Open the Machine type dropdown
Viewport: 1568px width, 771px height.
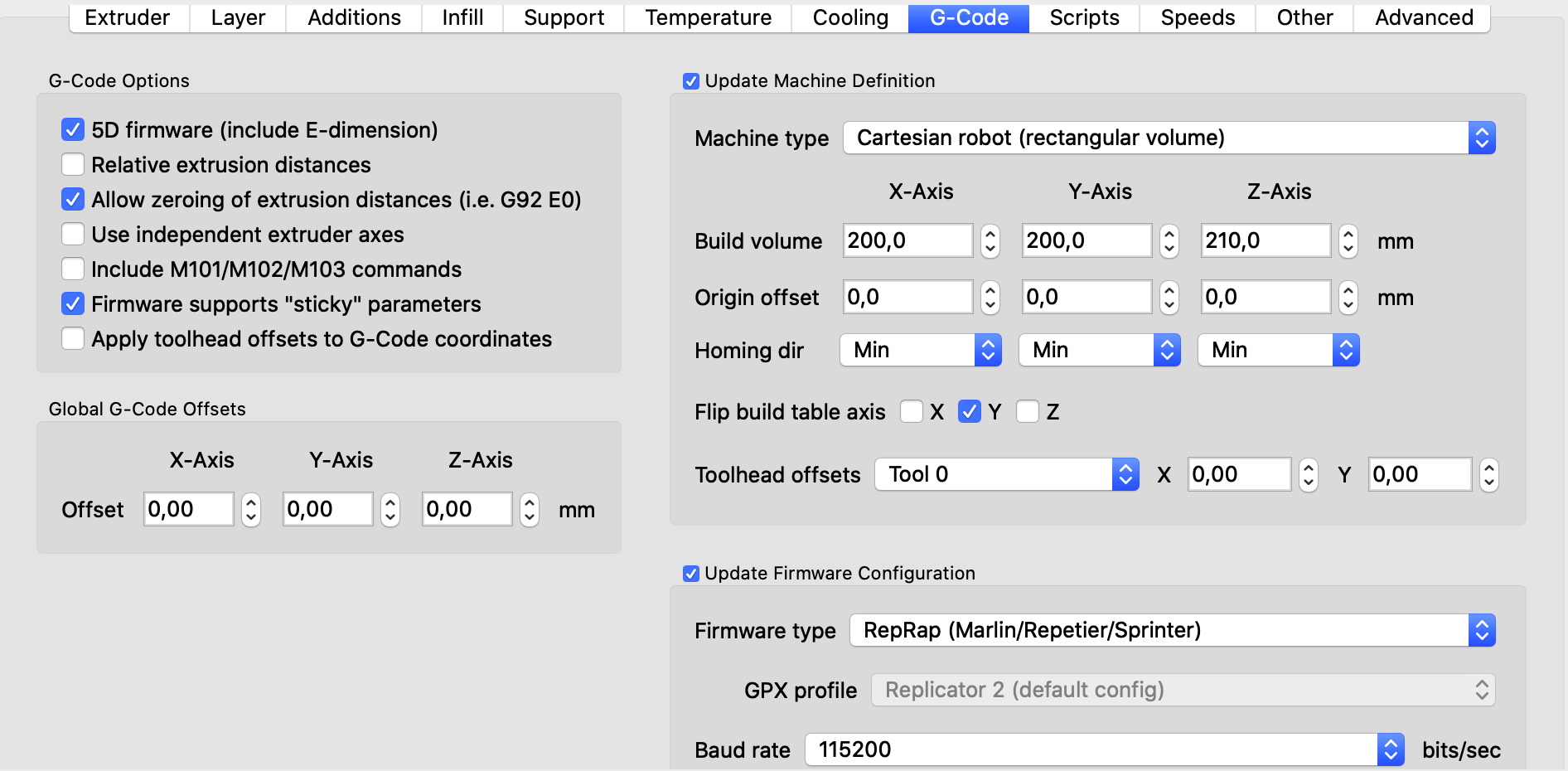[x=1169, y=138]
